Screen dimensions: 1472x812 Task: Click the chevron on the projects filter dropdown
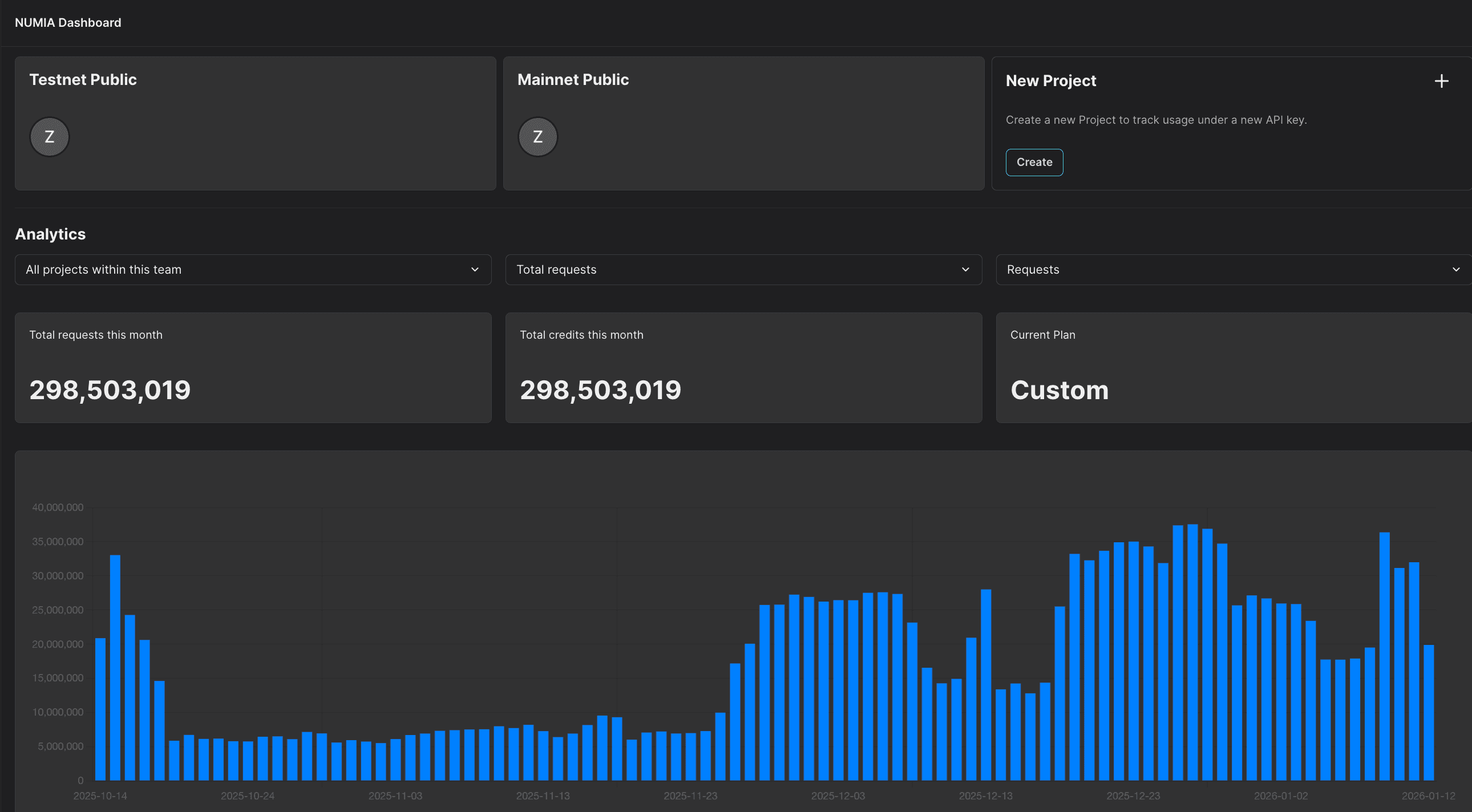pos(474,270)
